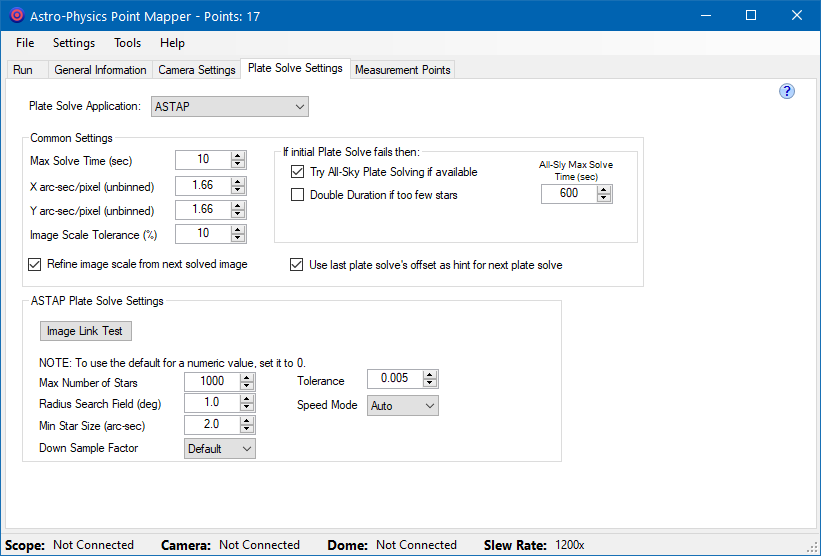Image resolution: width=821 pixels, height=556 pixels.
Task: Enable Double Duration if too few stars
Action: [297, 195]
